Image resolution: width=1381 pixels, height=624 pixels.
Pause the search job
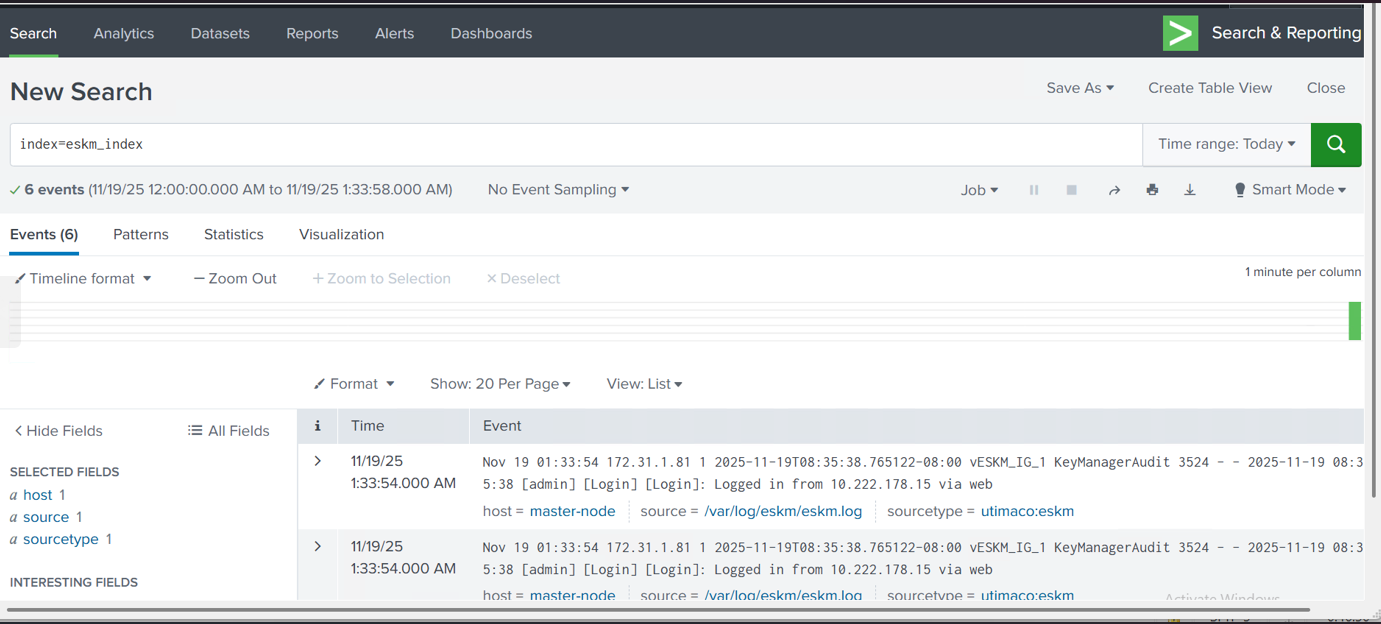pos(1034,190)
